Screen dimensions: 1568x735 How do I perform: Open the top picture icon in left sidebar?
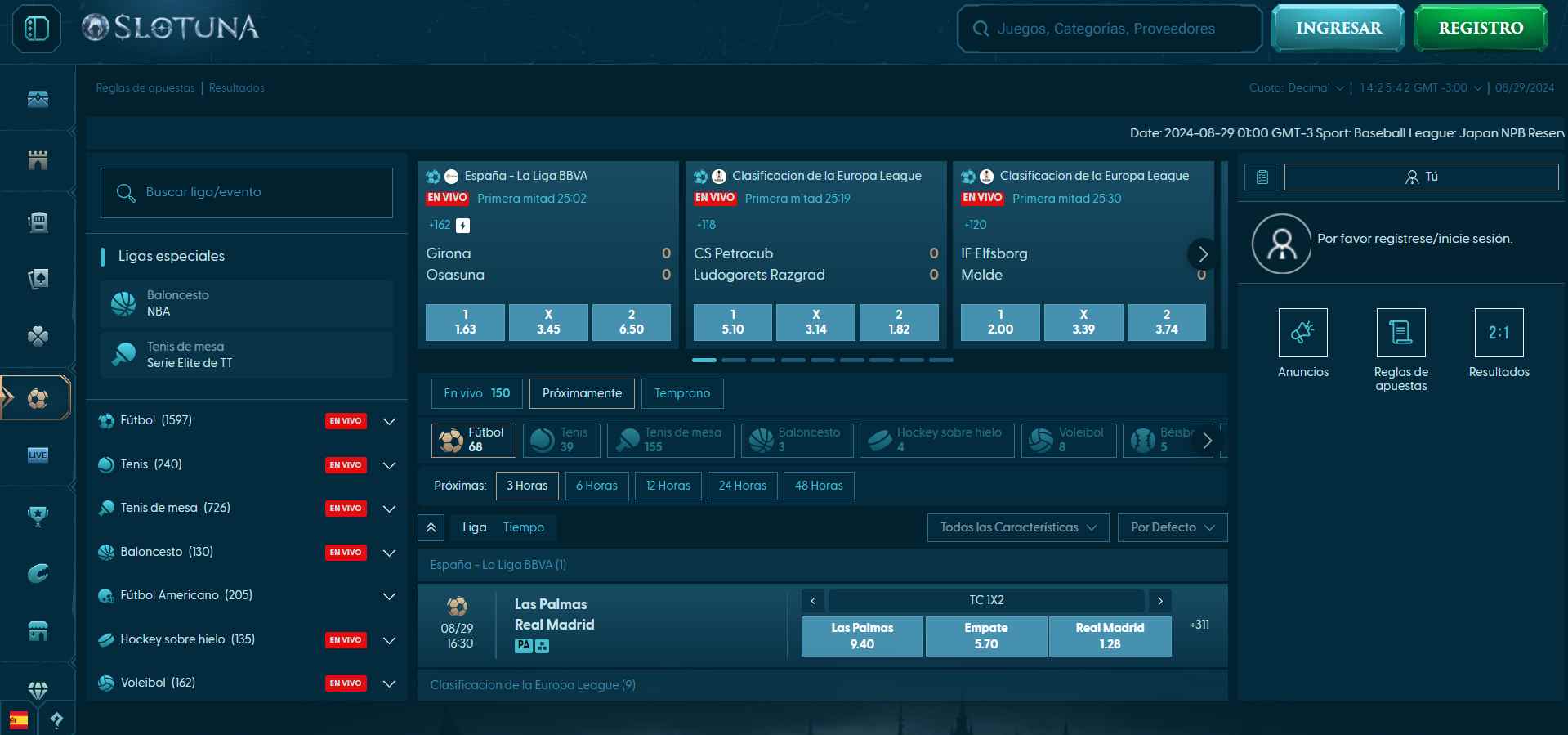click(38, 99)
